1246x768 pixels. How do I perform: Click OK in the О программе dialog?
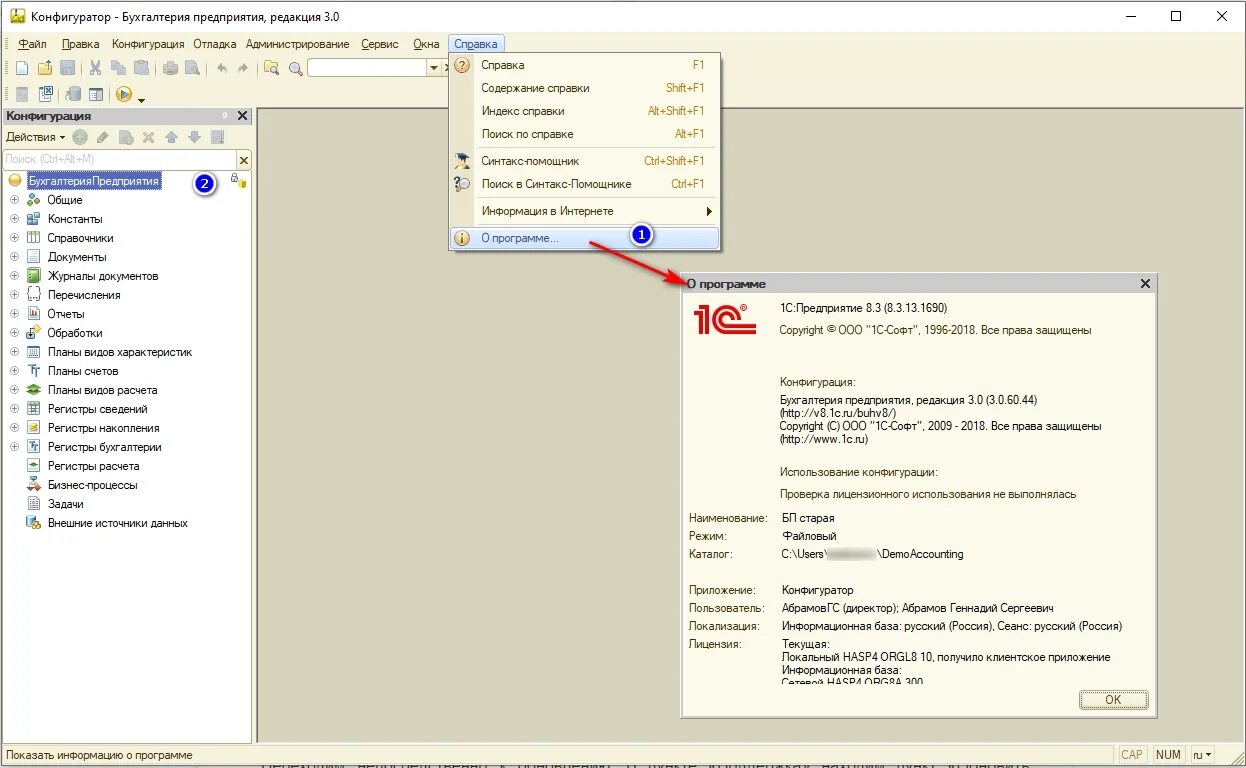tap(1113, 700)
